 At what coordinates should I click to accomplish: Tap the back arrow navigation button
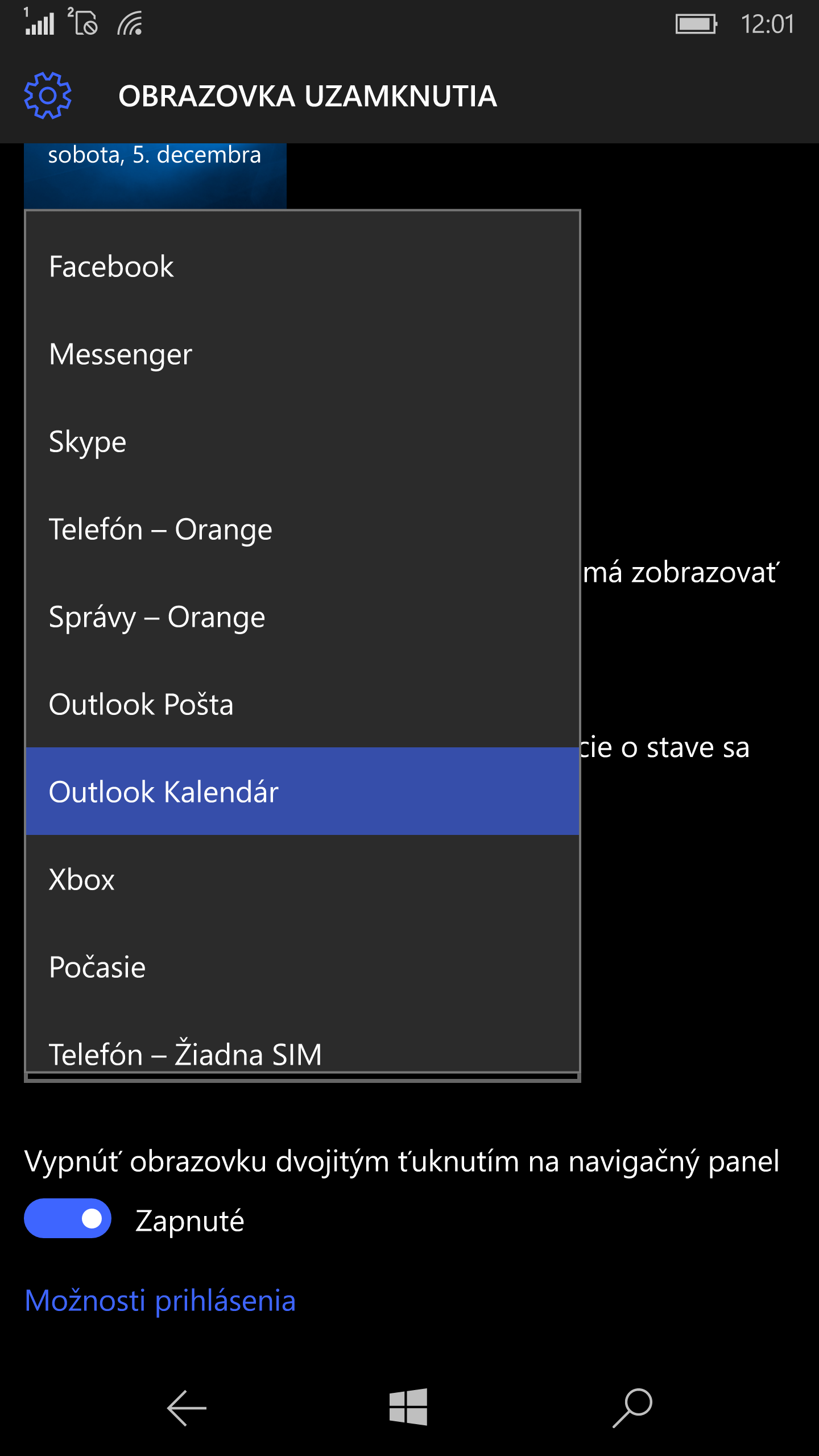coord(187,1408)
